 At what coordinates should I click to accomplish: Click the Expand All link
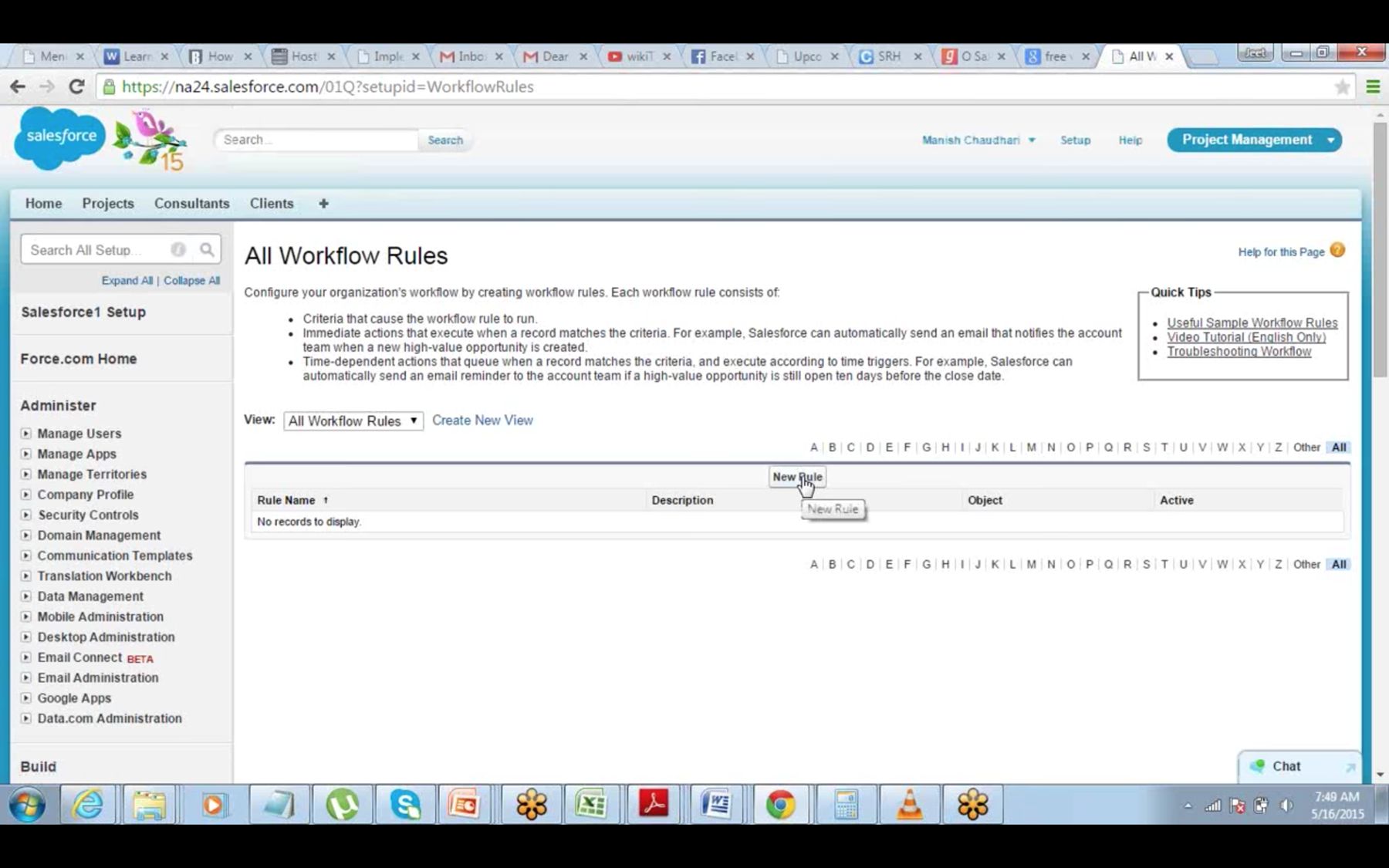[x=127, y=281]
